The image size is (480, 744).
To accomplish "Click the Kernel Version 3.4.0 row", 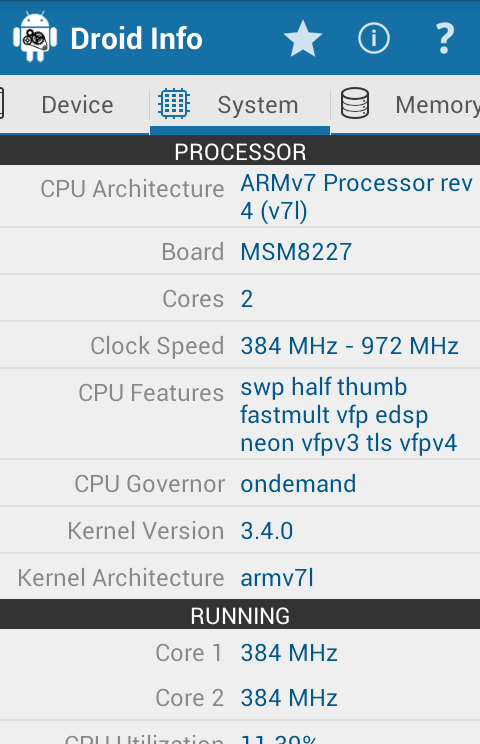I will tap(240, 530).
